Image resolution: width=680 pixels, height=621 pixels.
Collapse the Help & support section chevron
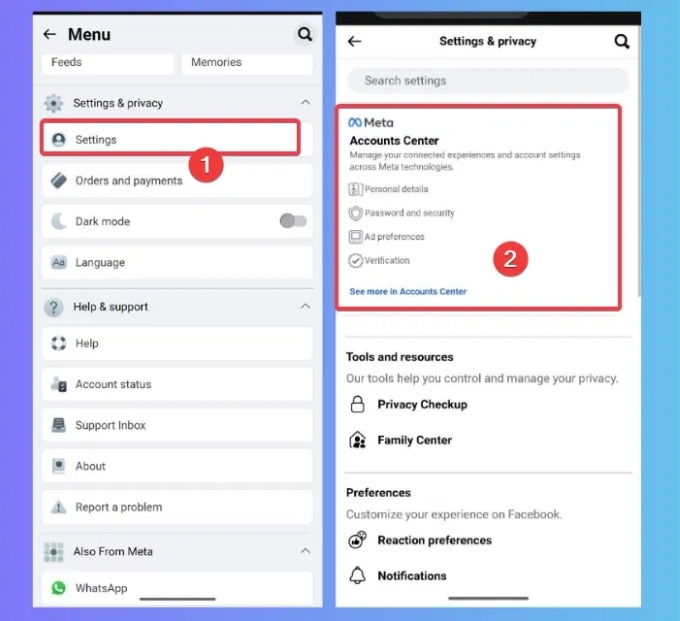[305, 306]
